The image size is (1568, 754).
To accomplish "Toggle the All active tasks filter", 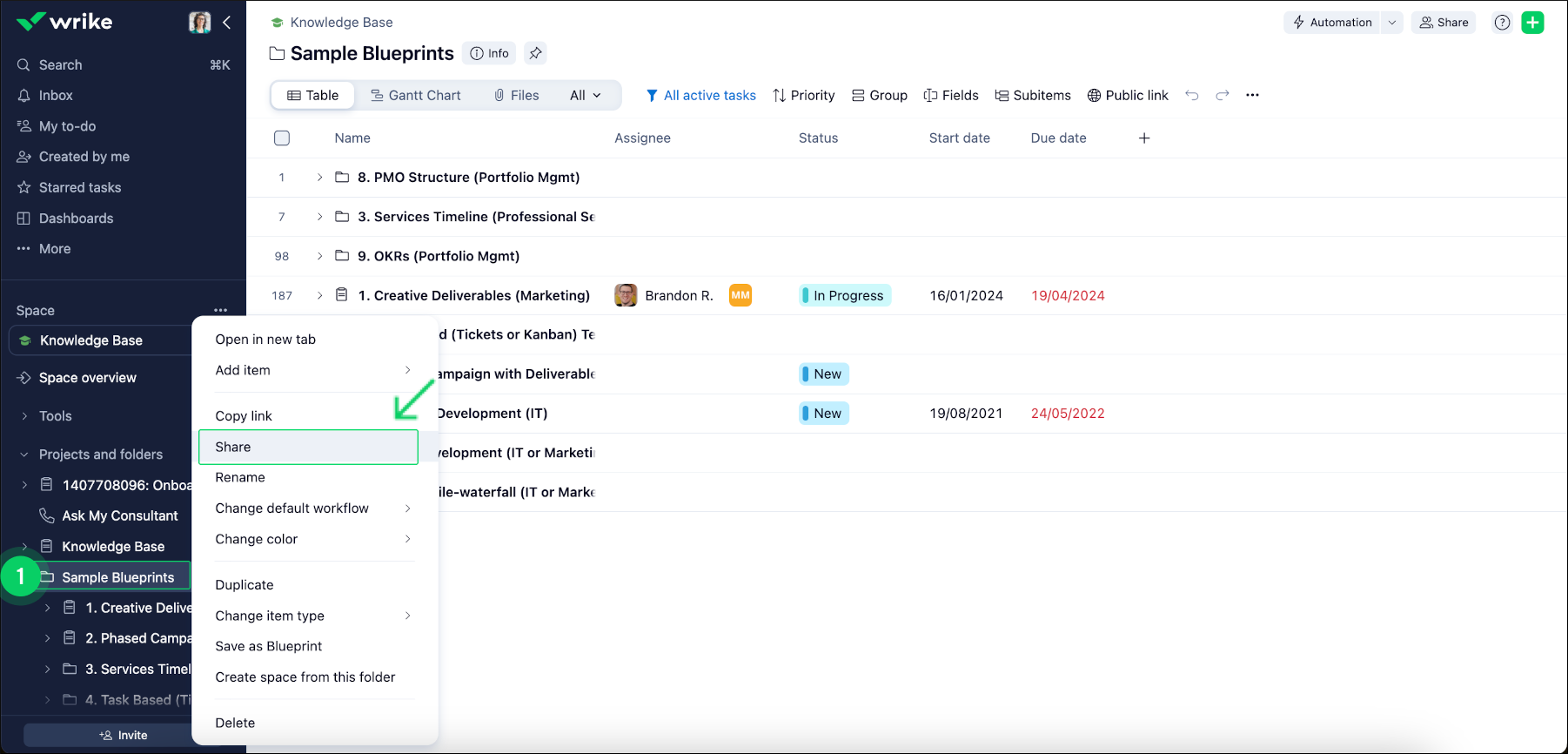I will (x=700, y=96).
